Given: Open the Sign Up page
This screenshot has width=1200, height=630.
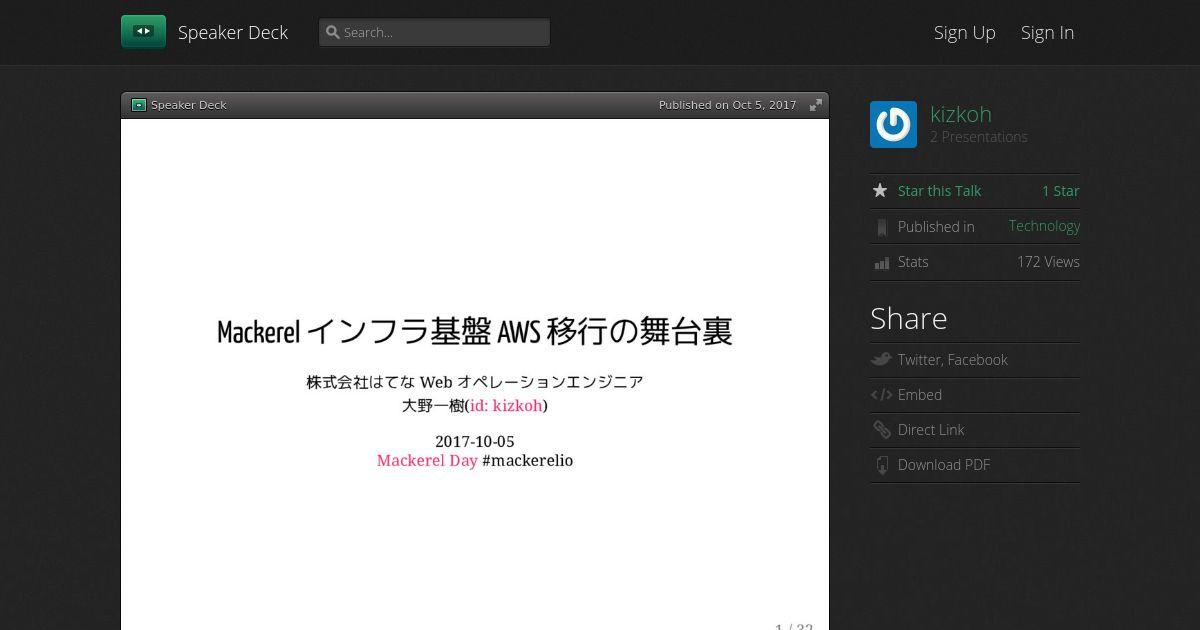Looking at the screenshot, I should 964,32.
